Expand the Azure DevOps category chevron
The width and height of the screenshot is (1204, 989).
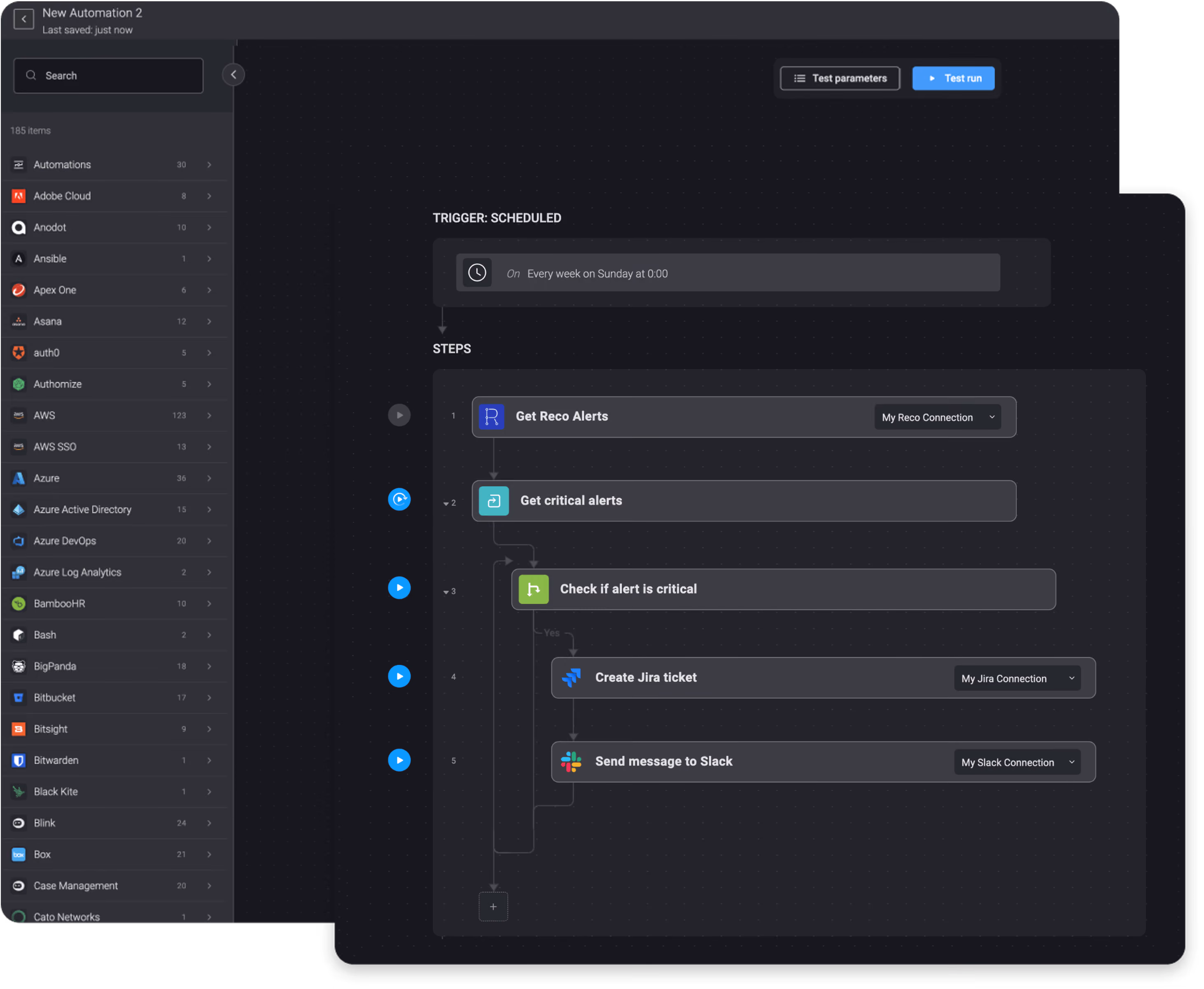coord(210,541)
